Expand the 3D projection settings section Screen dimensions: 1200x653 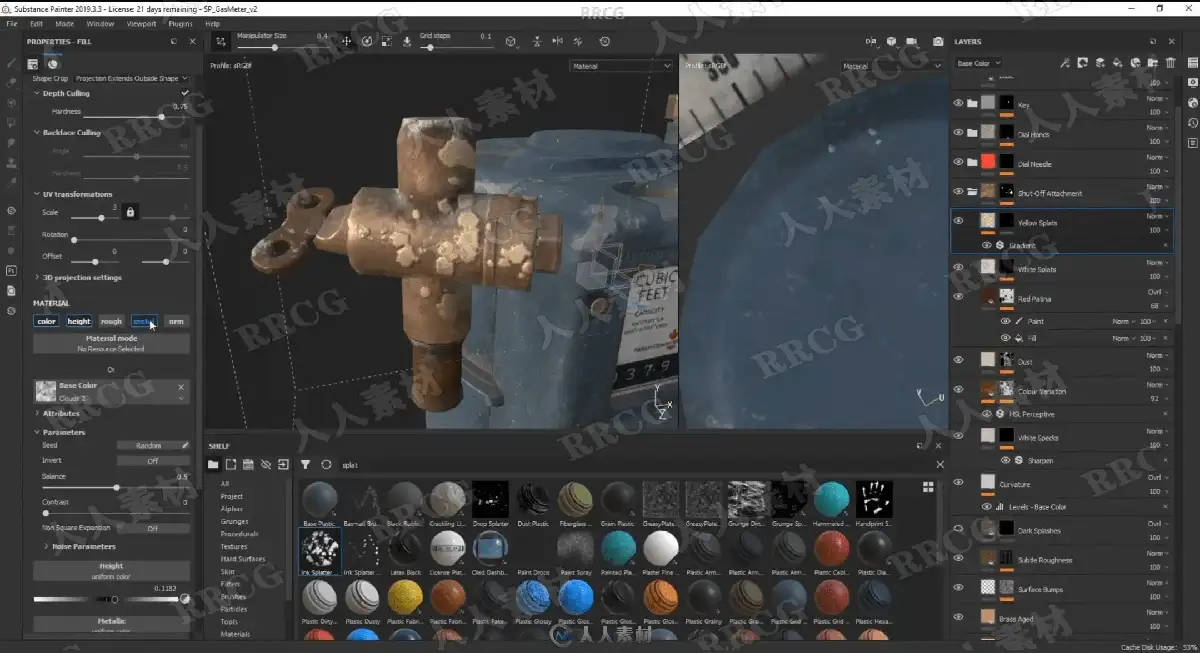coord(37,277)
